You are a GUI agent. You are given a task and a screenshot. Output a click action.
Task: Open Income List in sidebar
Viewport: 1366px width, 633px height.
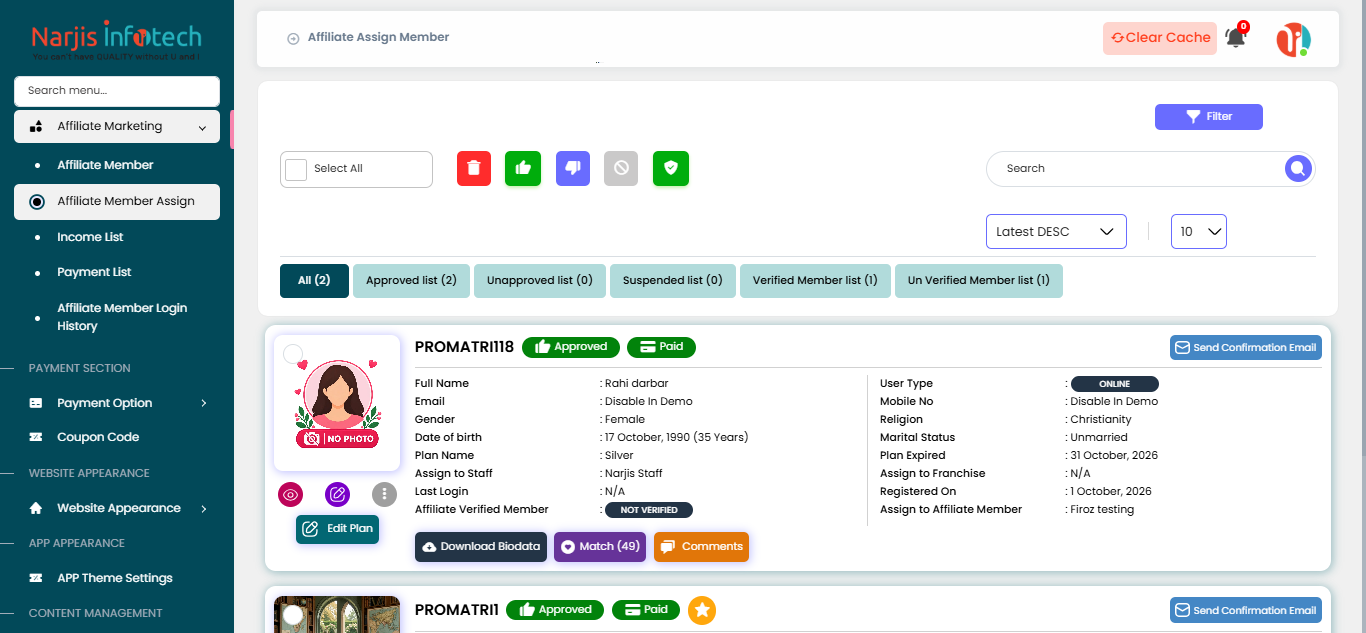[x=90, y=237]
